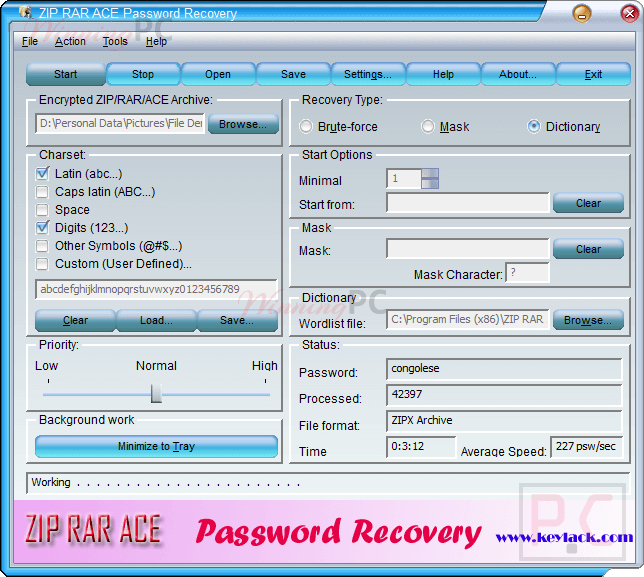Screen dimensions: 644x577
Task: Click the Minimal length value field
Action: (x=404, y=179)
